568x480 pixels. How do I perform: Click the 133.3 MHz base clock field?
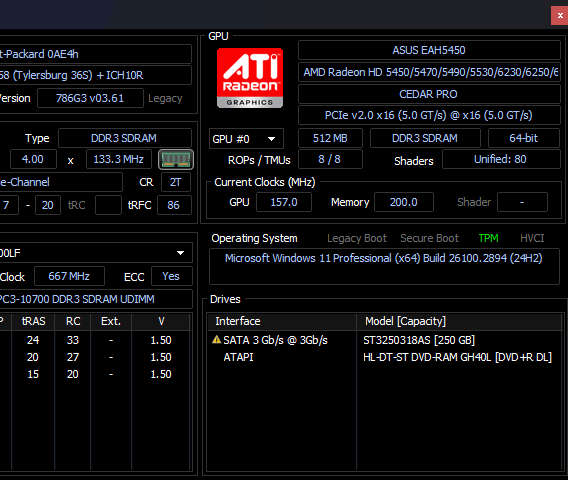point(119,159)
